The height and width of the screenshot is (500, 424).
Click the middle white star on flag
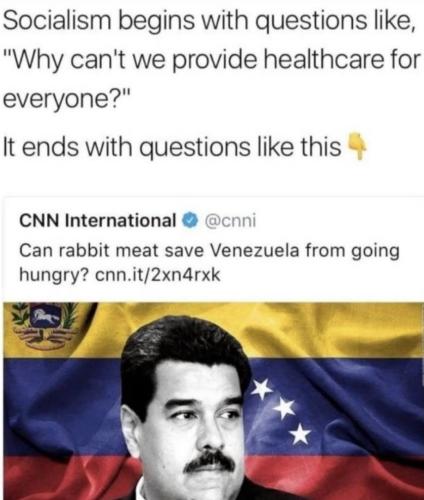coord(284,407)
